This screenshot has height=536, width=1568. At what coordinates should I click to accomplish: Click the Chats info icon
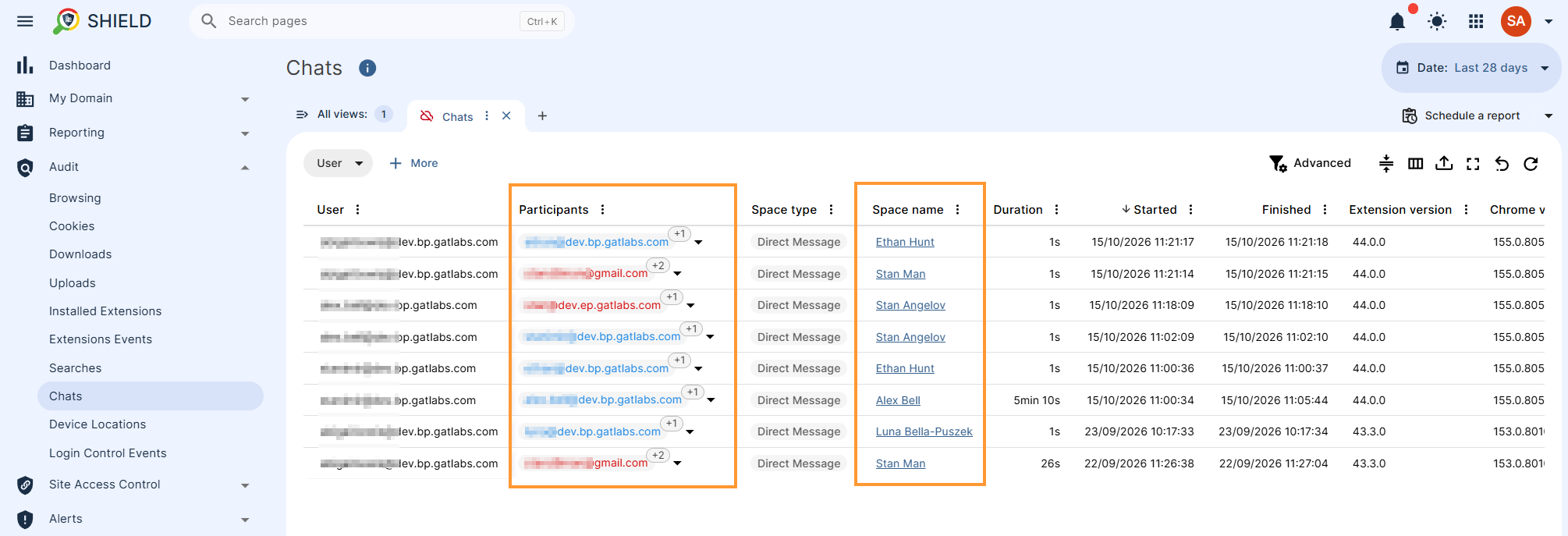tap(367, 68)
